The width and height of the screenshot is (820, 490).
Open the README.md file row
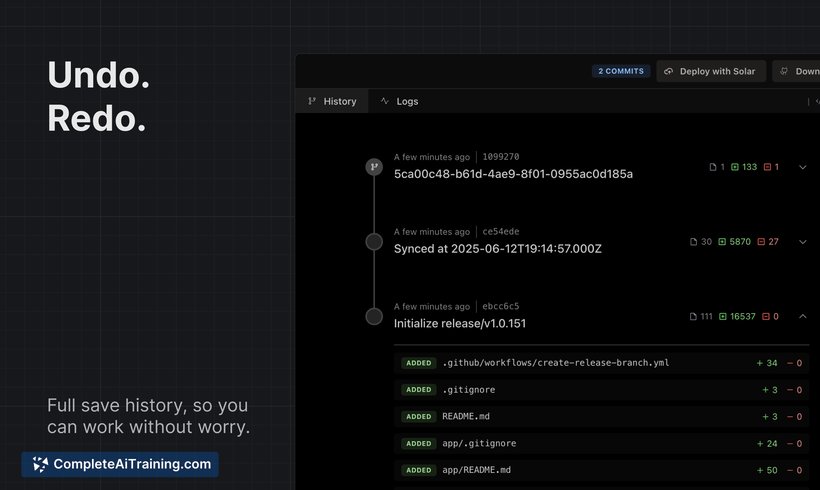click(601, 416)
